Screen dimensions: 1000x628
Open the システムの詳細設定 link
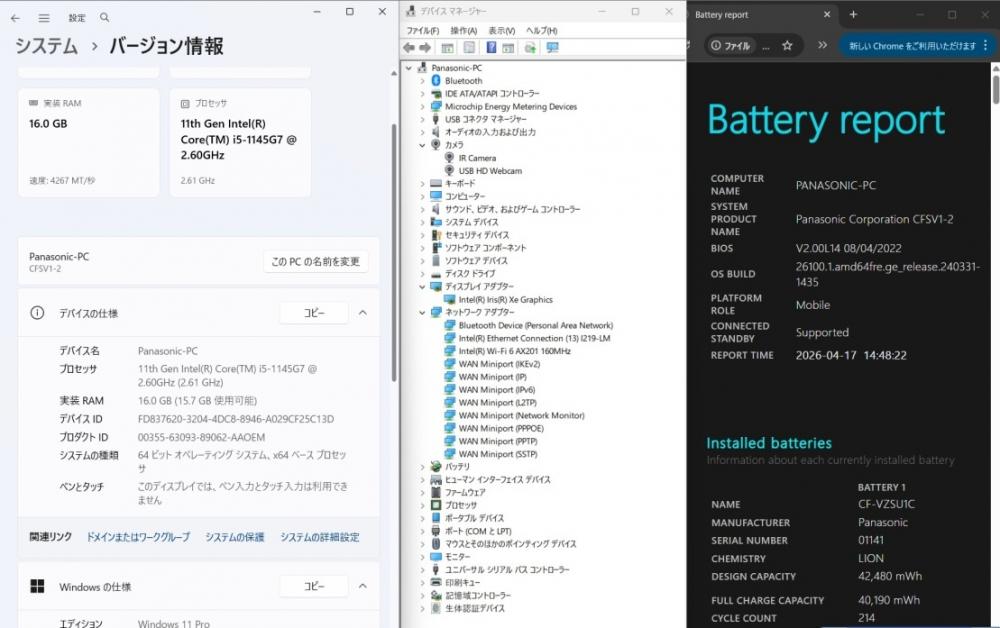point(319,537)
